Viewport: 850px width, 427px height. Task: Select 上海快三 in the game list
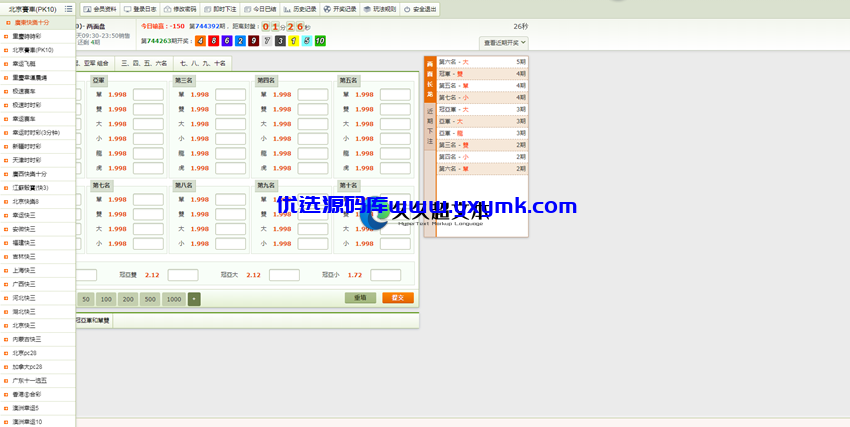point(38,270)
